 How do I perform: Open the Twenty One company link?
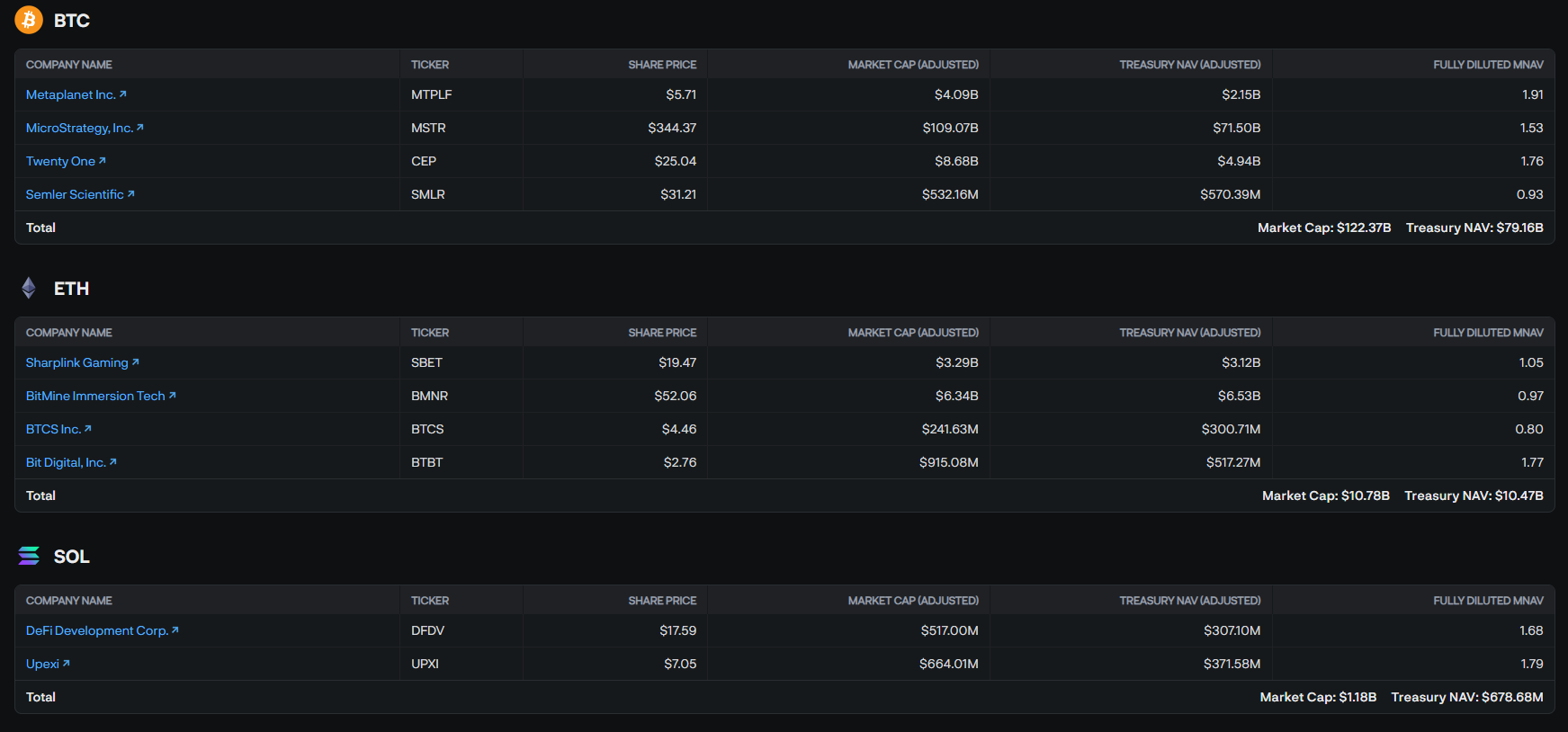[x=66, y=161]
